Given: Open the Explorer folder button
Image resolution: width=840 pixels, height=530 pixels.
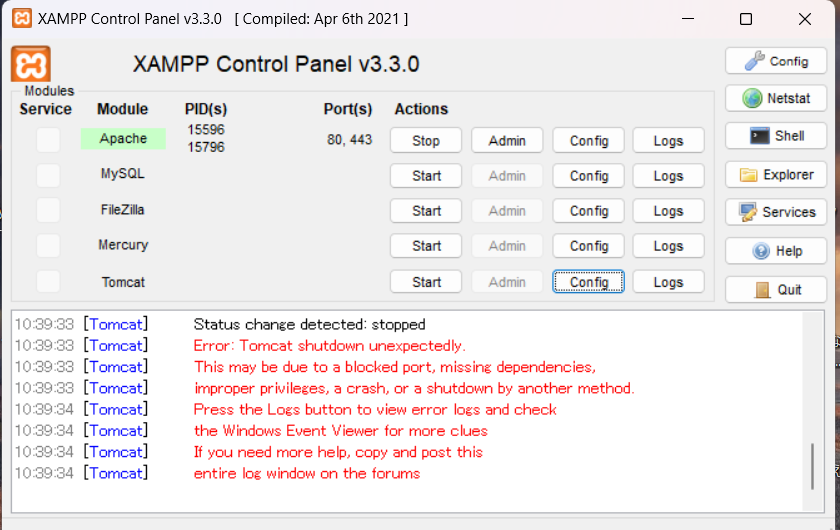Looking at the screenshot, I should point(776,175).
